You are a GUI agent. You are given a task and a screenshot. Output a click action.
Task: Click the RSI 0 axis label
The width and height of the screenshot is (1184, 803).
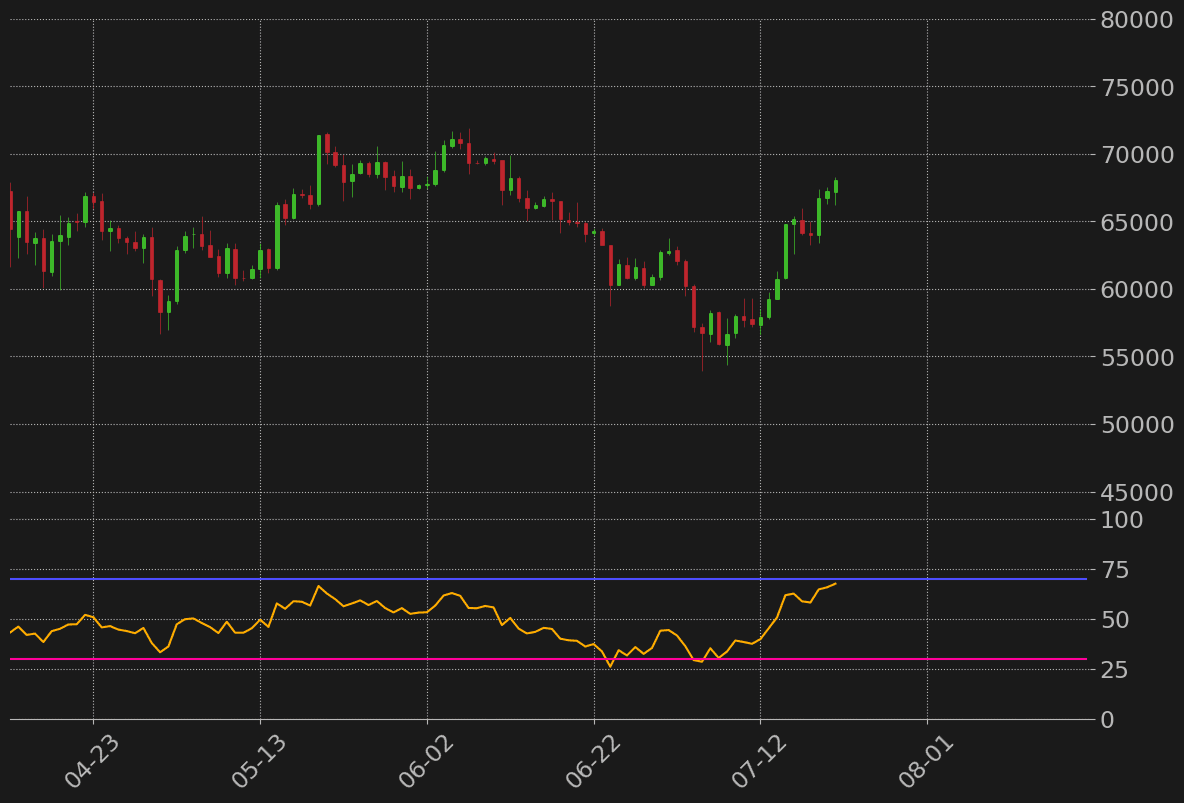click(1107, 720)
